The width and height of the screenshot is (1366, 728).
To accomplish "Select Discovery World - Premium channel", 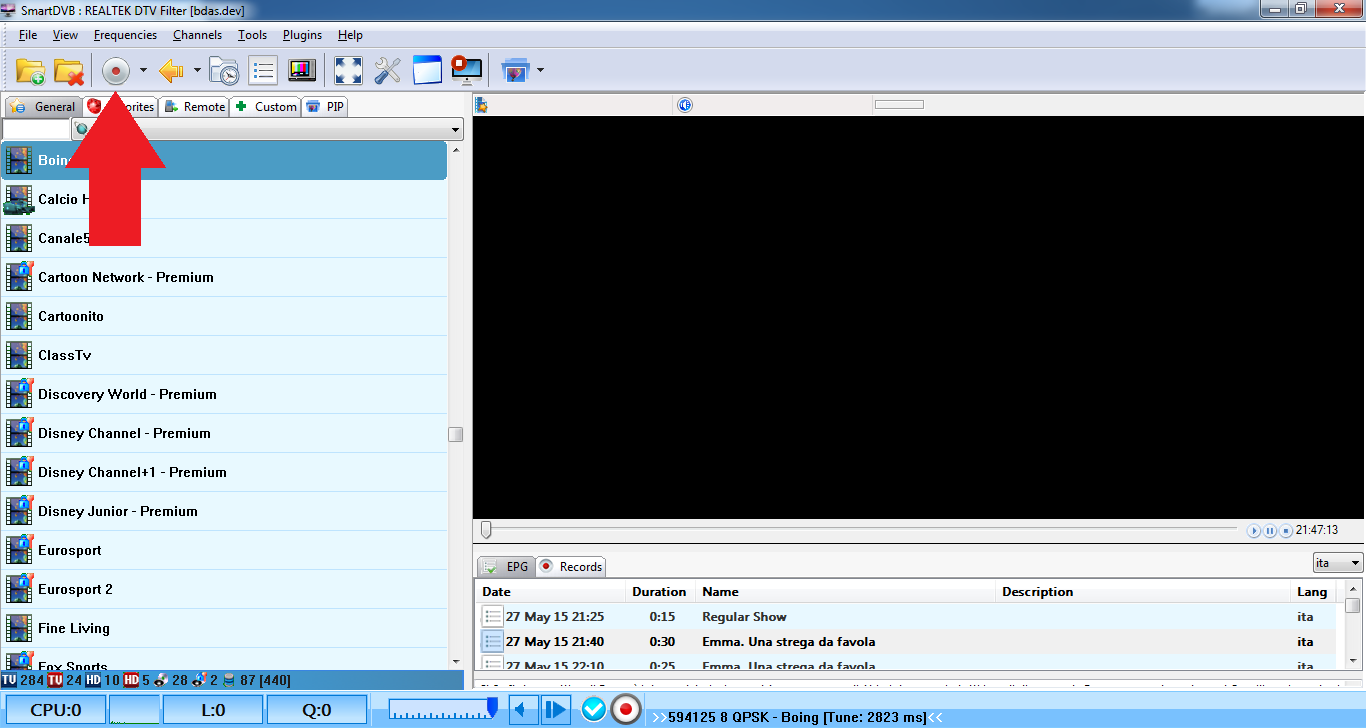I will coord(224,394).
